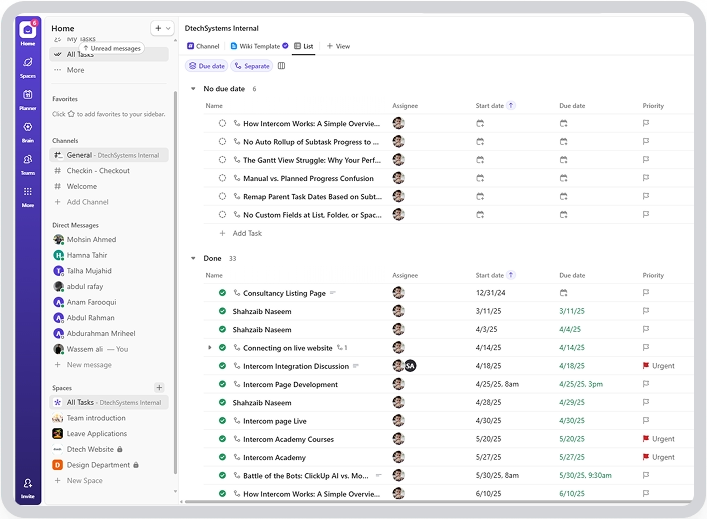
Task: Open Spaces in the left rail
Action: click(28, 67)
